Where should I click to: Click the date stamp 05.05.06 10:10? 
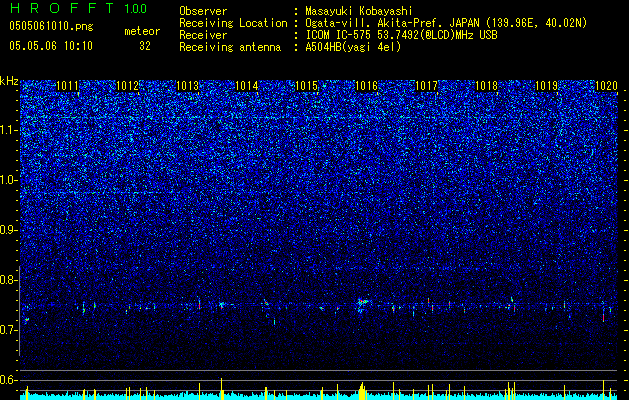51,46
